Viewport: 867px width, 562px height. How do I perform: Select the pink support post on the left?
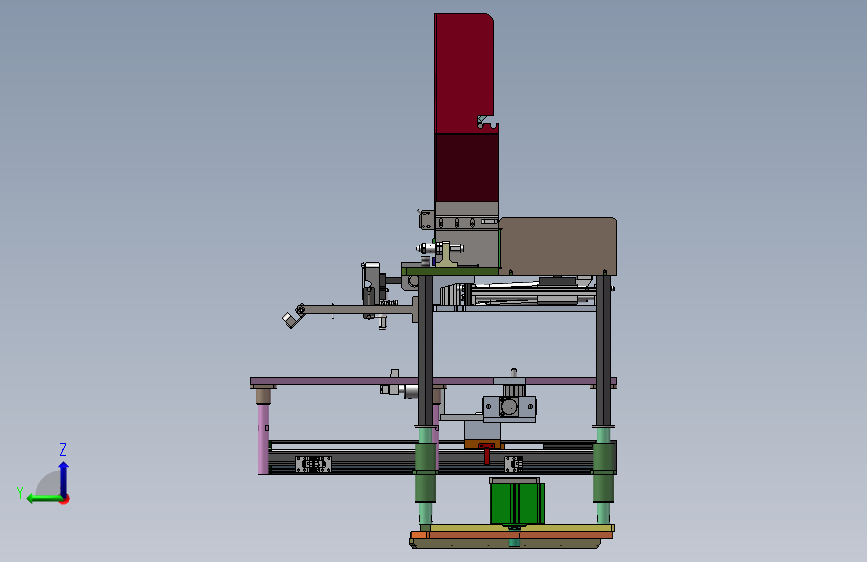click(x=263, y=439)
